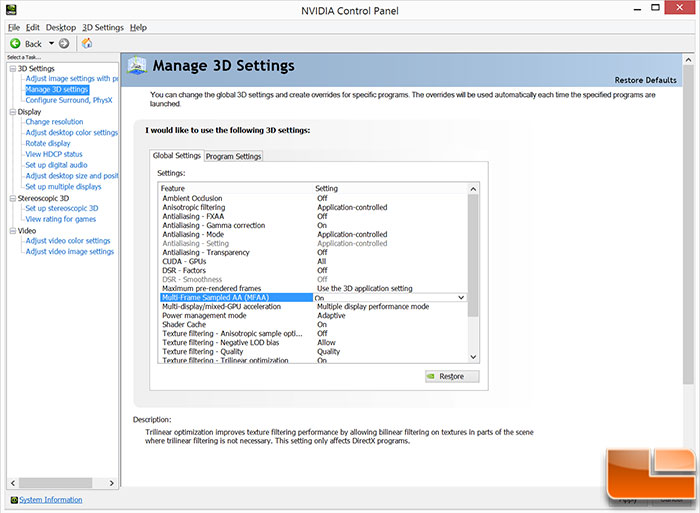
Task: Select Multi-display/mixed-GPU acceleration row
Action: coord(314,307)
